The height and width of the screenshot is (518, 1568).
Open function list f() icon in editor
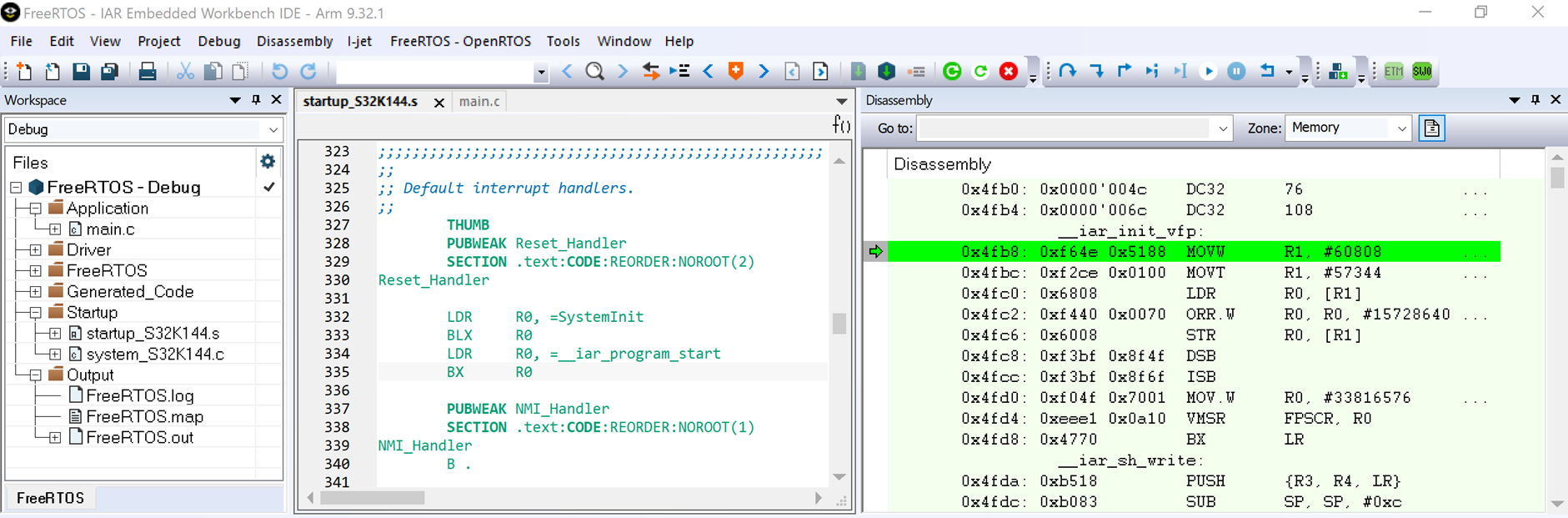(x=841, y=125)
